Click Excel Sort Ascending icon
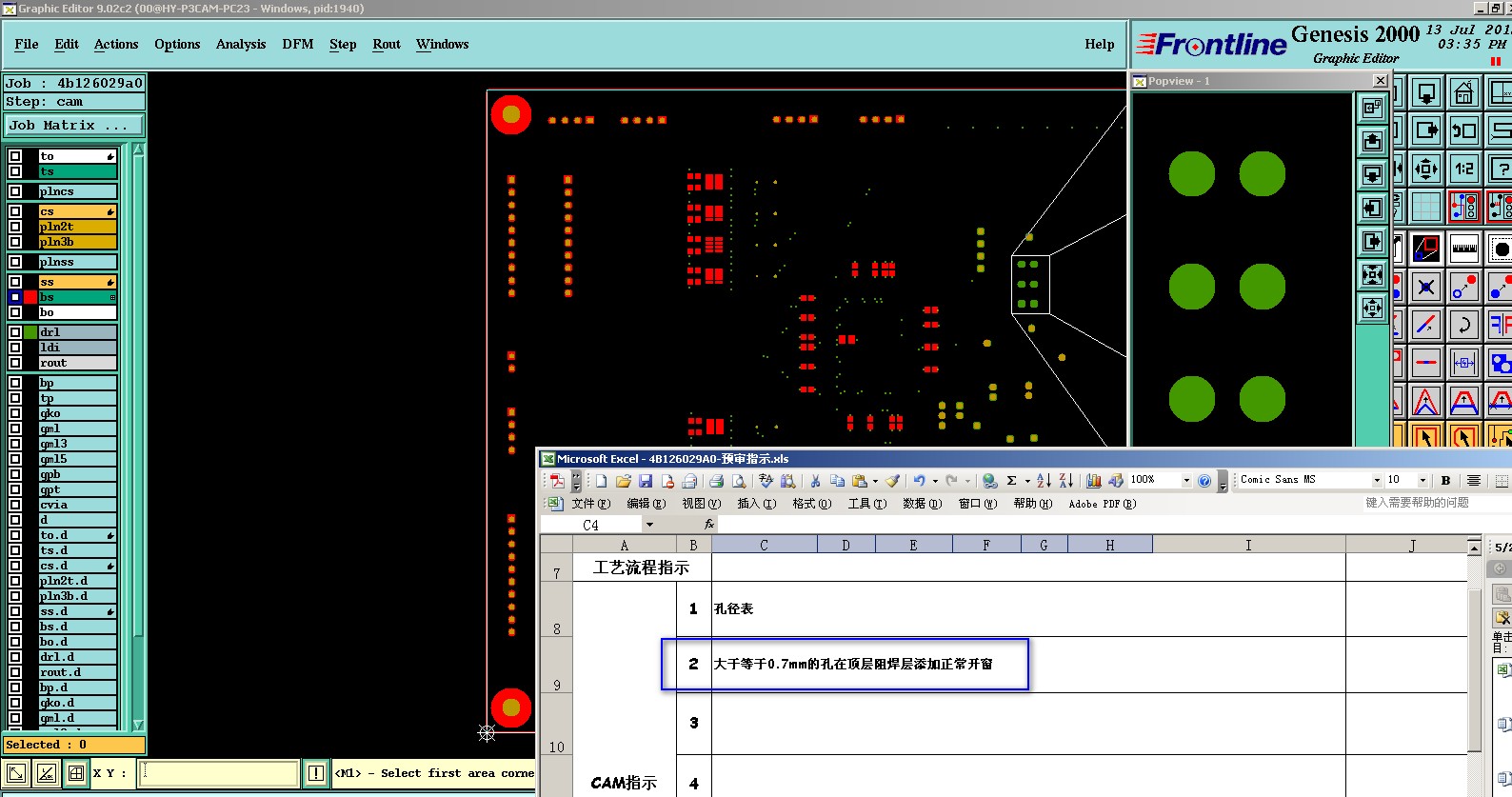 click(1044, 481)
